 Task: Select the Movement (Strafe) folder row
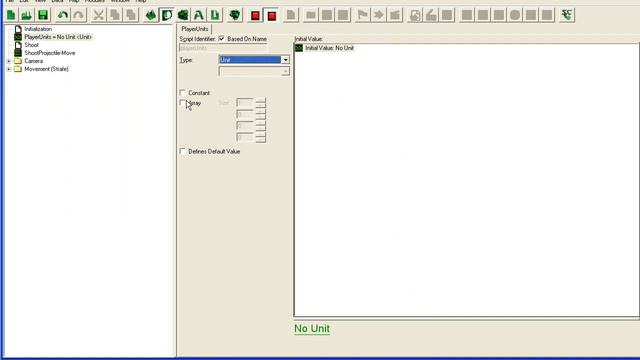click(x=46, y=69)
